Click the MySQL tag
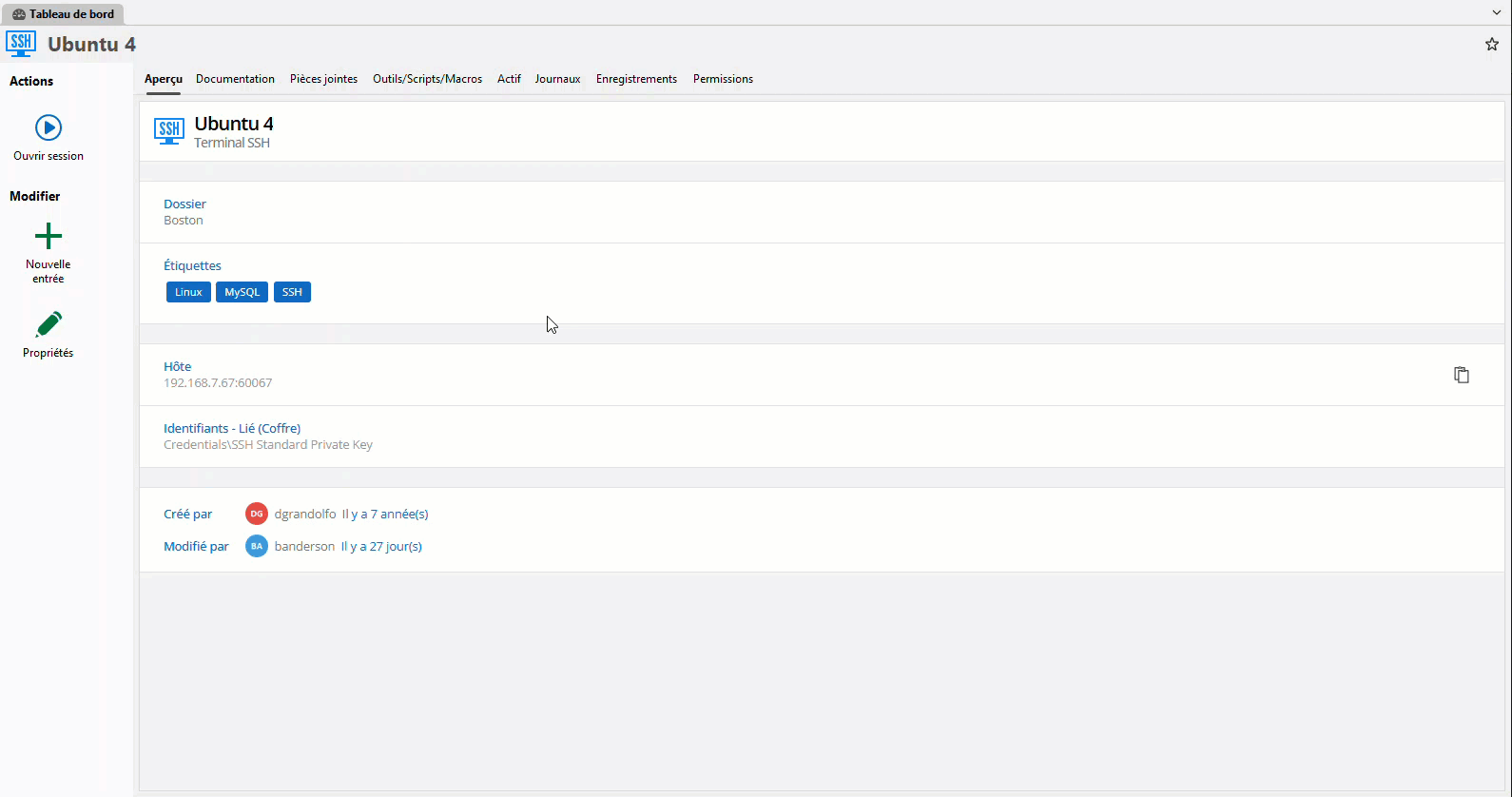Screen dimensions: 1512x797 pyautogui.click(x=242, y=292)
